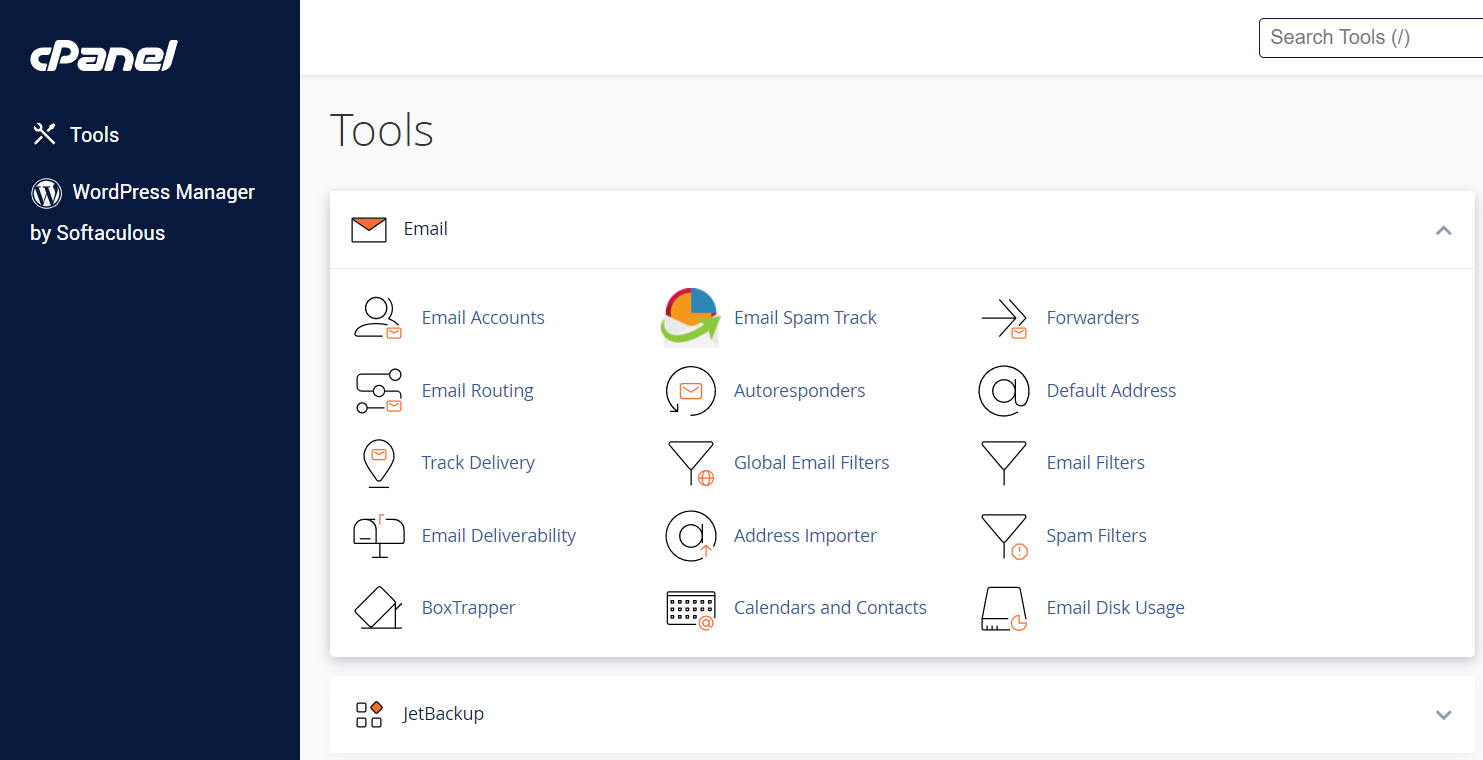Launch the Email Disk Usage link
The image size is (1483, 760).
click(x=1116, y=608)
